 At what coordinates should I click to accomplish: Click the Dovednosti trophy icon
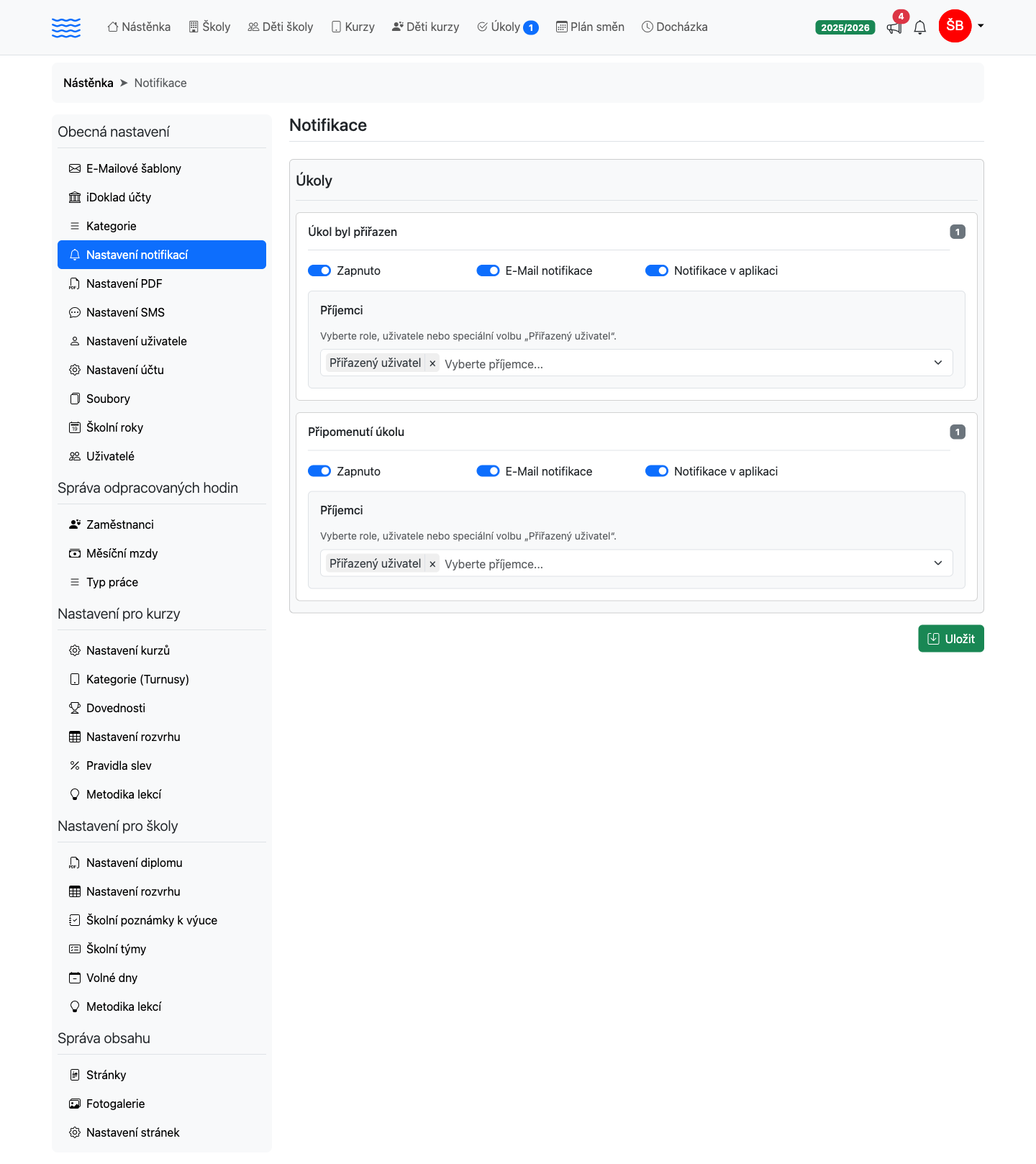click(75, 708)
